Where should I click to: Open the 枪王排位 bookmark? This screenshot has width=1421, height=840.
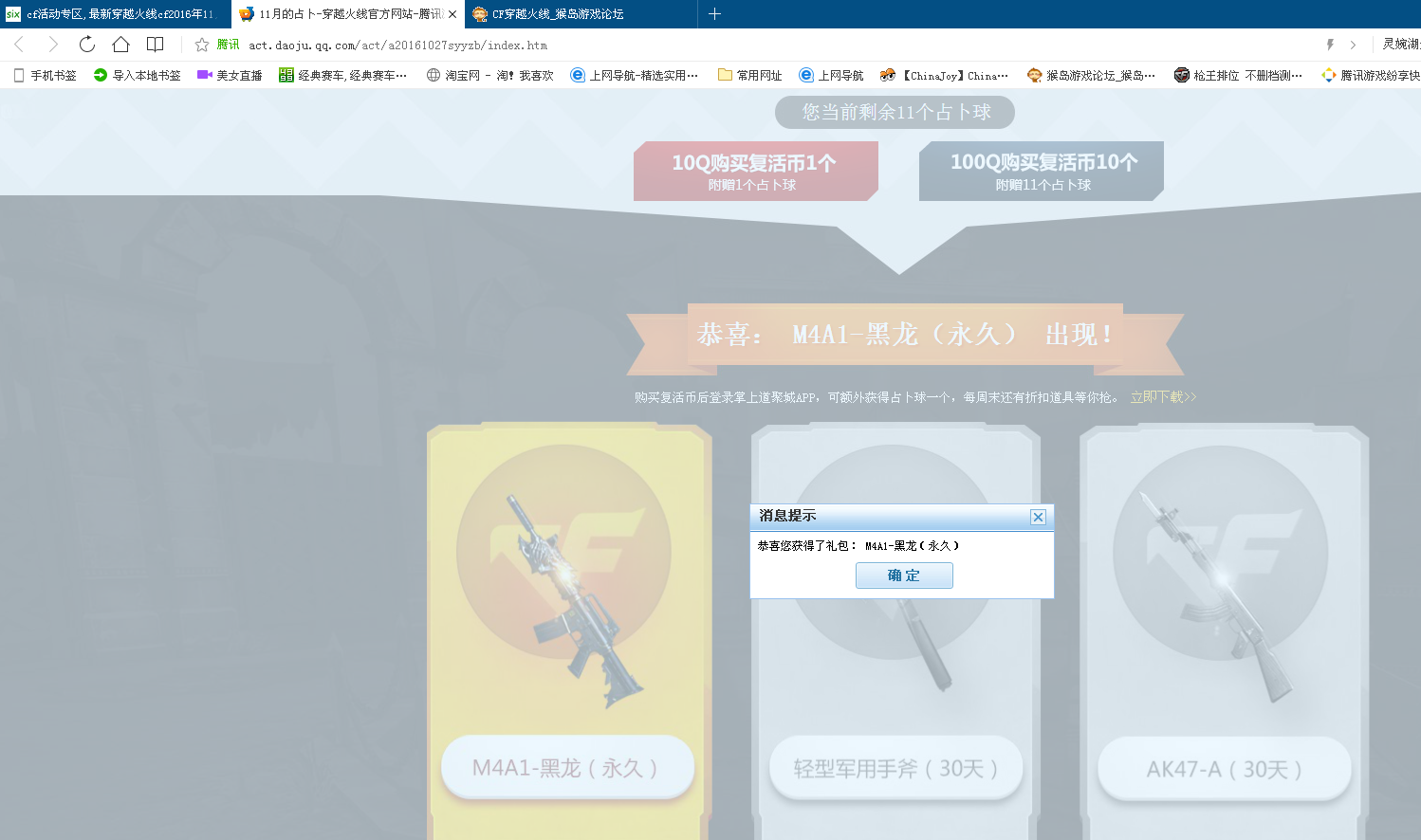[1239, 75]
